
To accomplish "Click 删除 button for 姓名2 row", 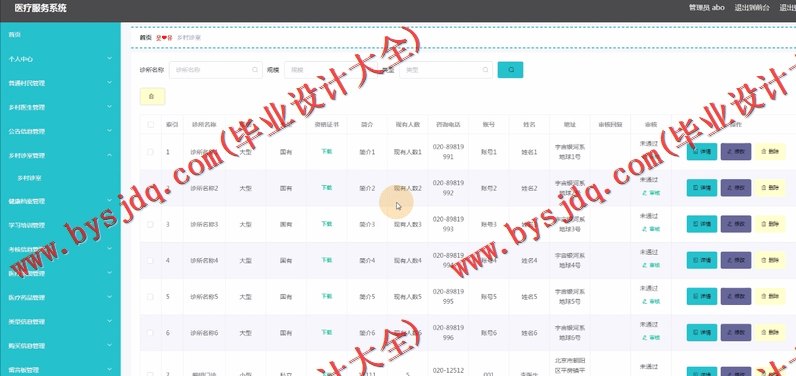I will tap(770, 188).
